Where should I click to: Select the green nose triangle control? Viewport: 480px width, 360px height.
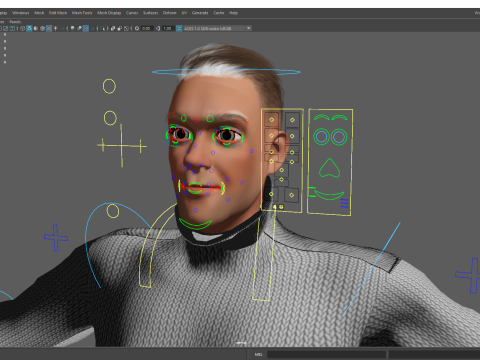point(329,168)
